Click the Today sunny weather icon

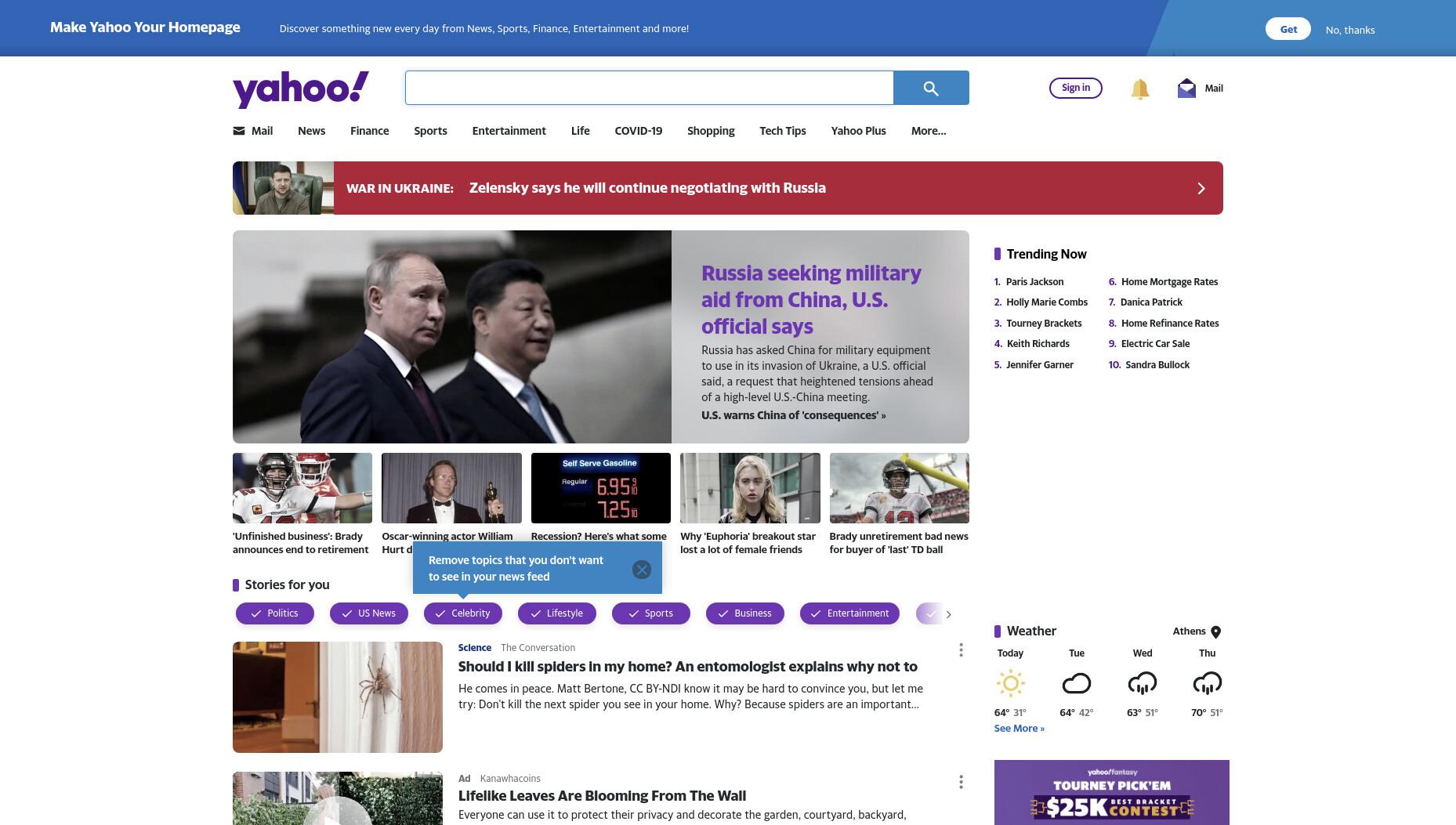pyautogui.click(x=1010, y=683)
